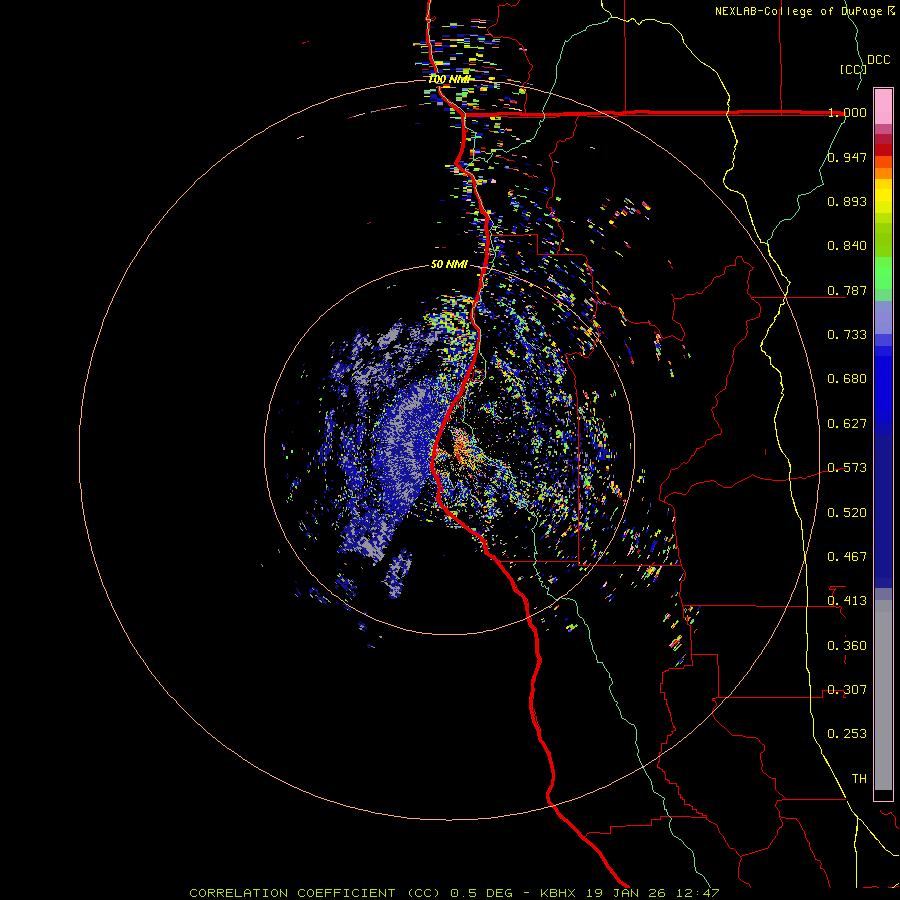Click the [CC] units label
The image size is (900, 900).
click(853, 69)
